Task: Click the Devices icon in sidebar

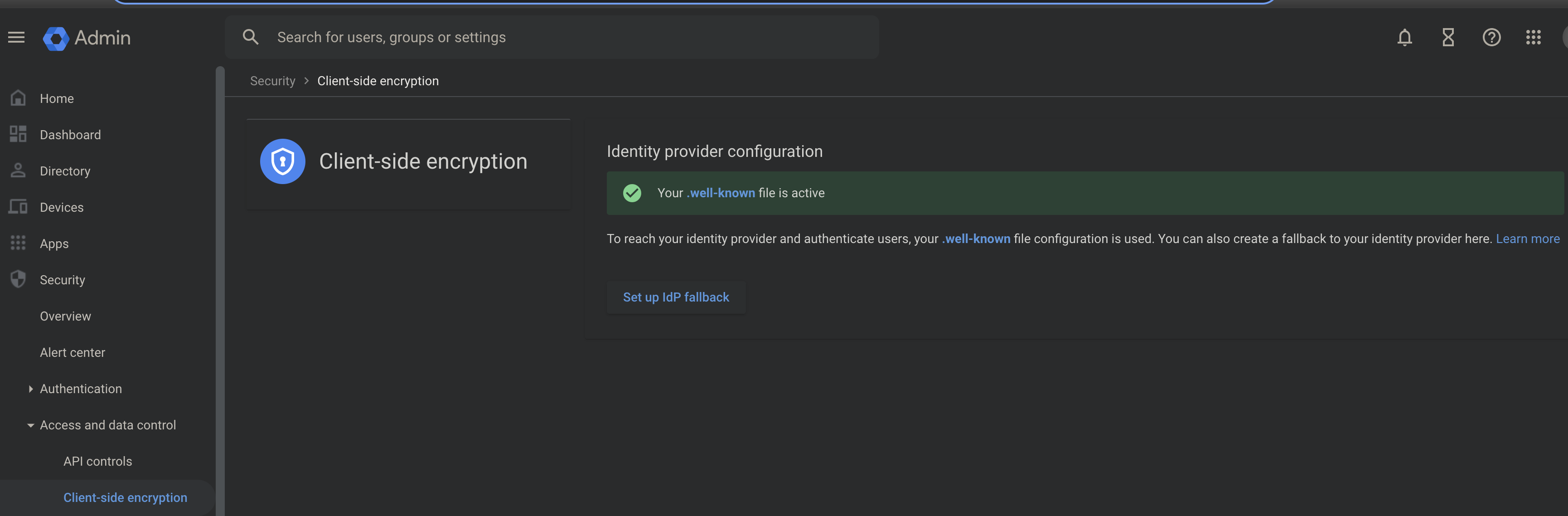Action: tap(18, 207)
